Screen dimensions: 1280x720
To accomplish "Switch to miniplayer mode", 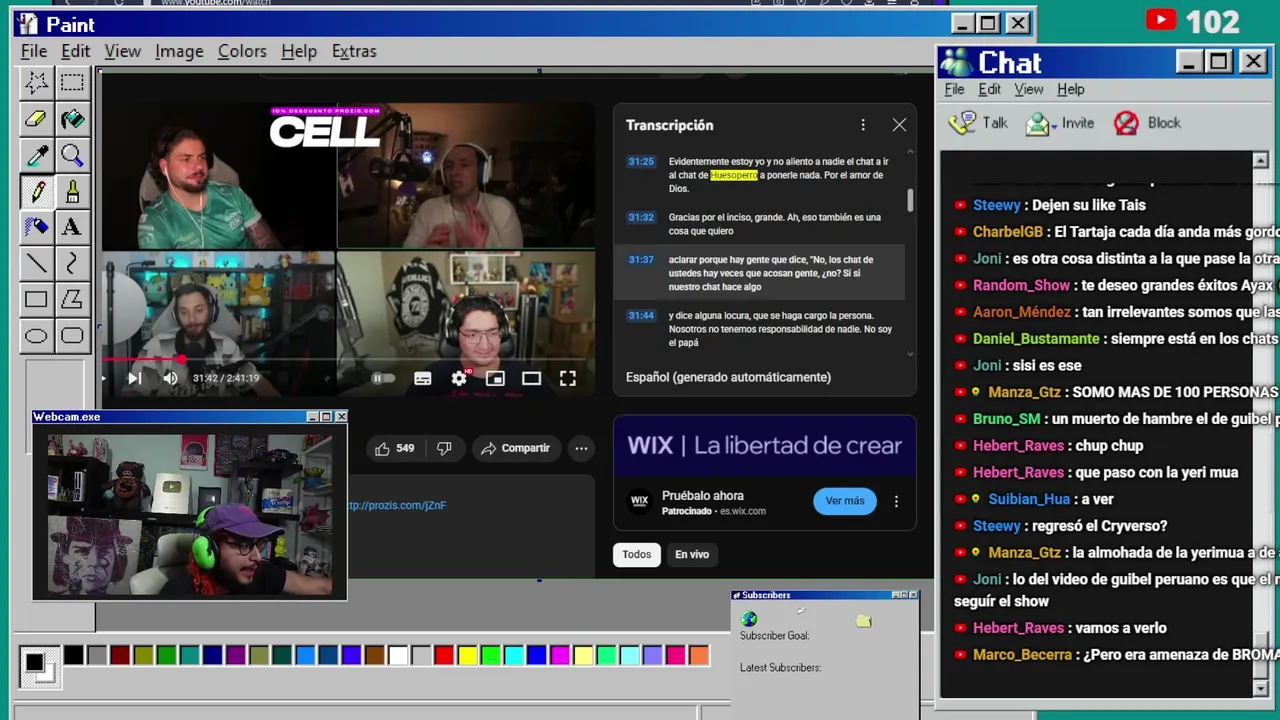I will pos(495,378).
